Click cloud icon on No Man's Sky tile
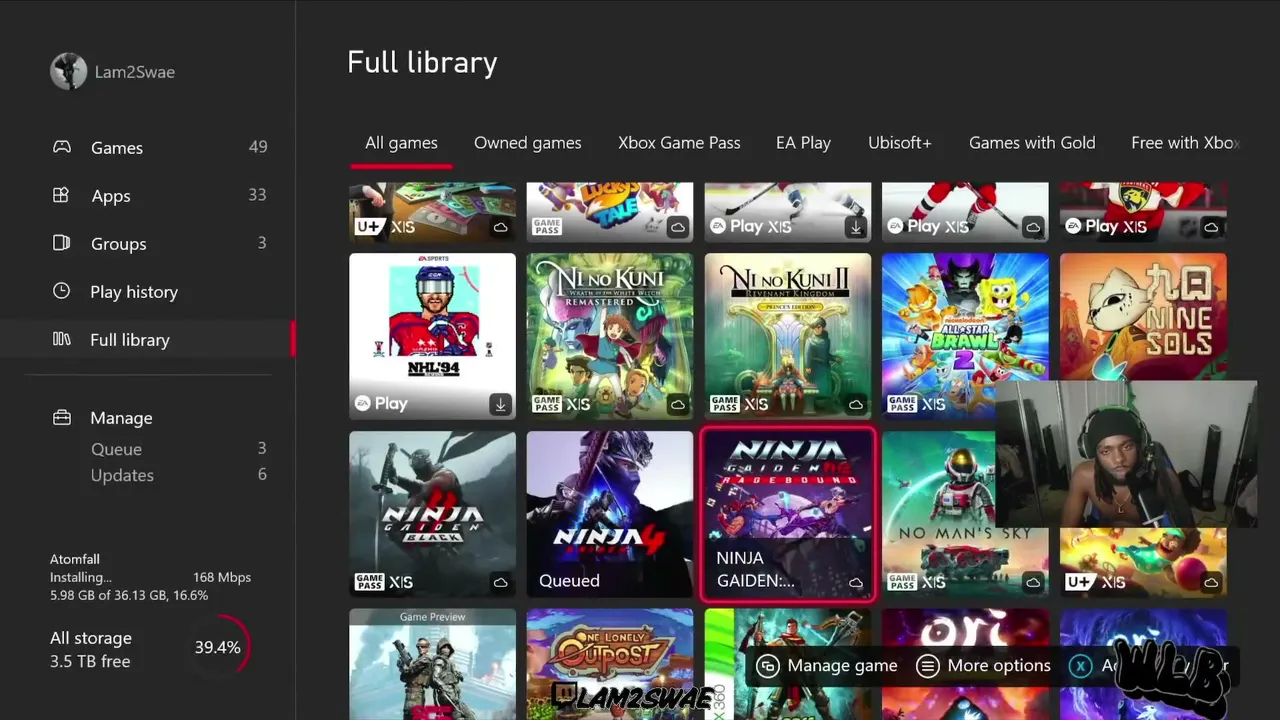 tap(1033, 582)
